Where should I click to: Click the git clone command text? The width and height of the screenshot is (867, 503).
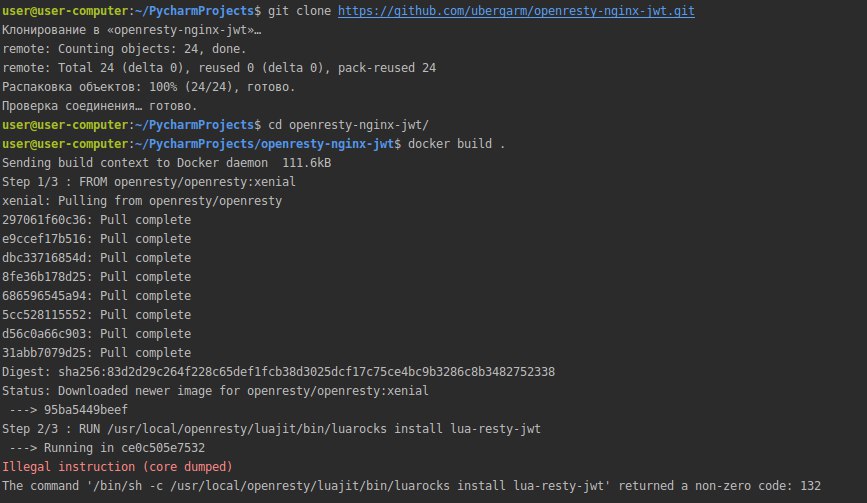pos(481,11)
